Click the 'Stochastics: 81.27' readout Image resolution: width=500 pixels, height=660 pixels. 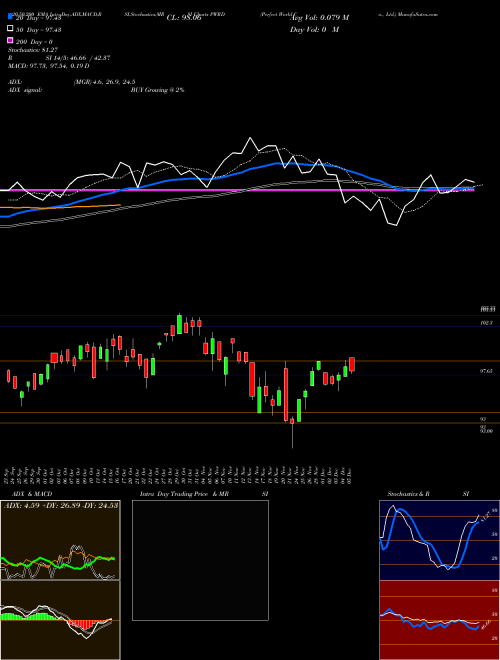[x=33, y=50]
